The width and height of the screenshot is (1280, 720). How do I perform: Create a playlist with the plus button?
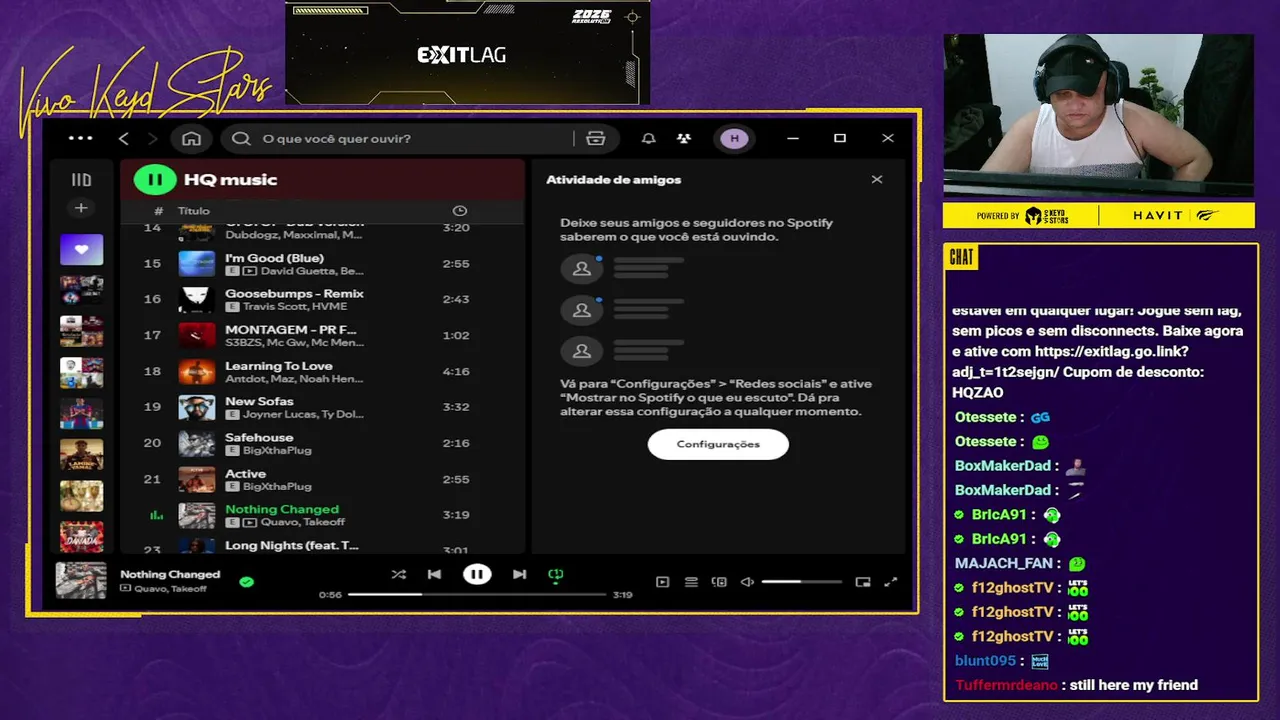click(81, 208)
